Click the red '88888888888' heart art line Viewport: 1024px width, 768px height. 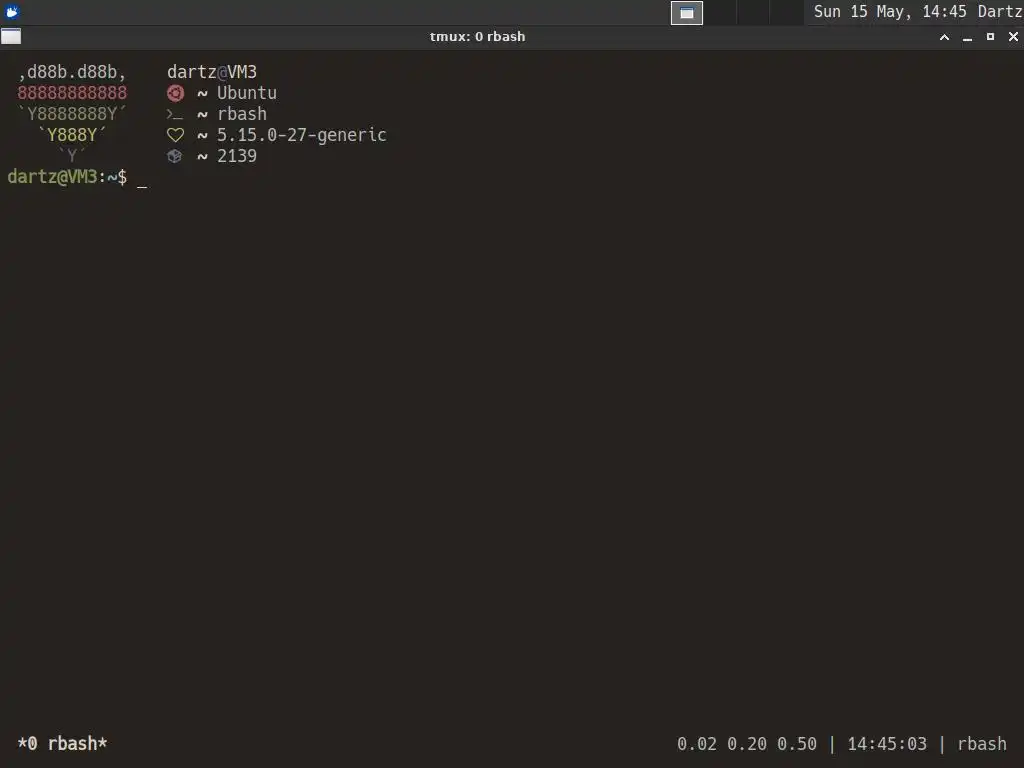(72, 93)
